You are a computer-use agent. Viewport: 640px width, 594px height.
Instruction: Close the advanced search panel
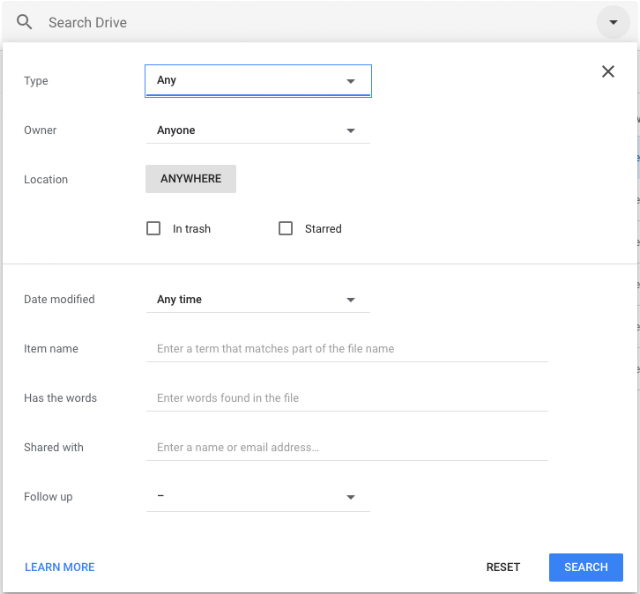tap(608, 71)
